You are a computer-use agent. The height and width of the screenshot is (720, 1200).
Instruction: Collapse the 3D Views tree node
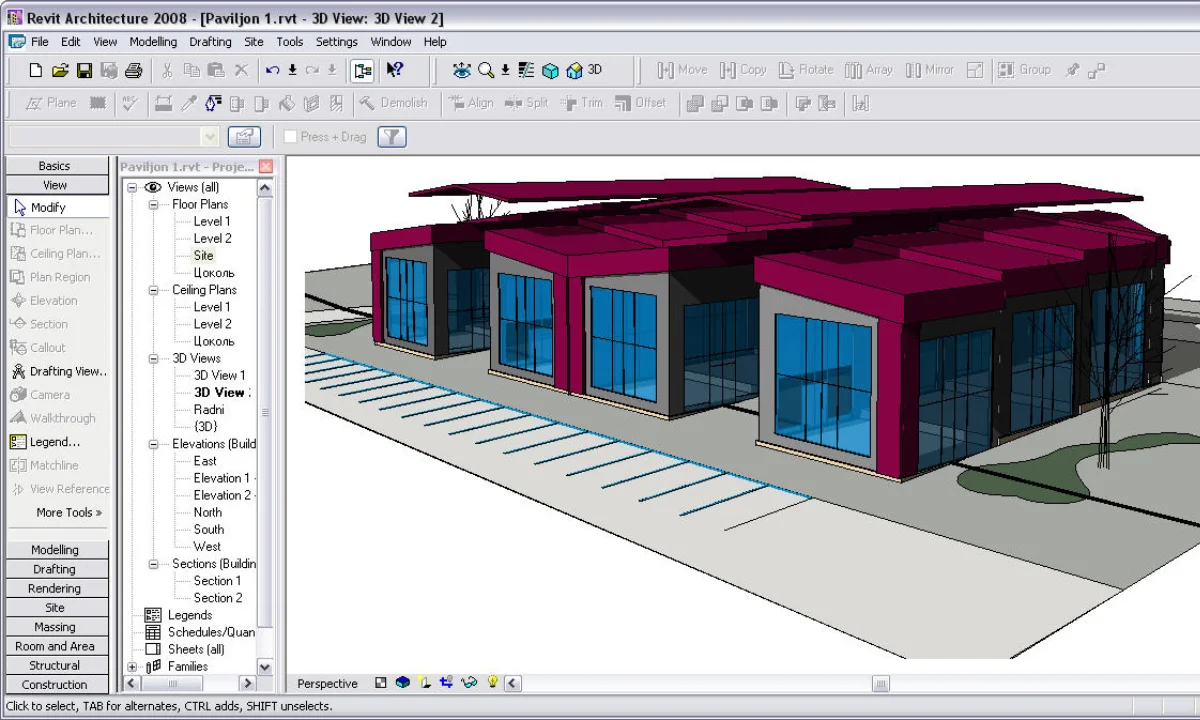pyautogui.click(x=152, y=358)
